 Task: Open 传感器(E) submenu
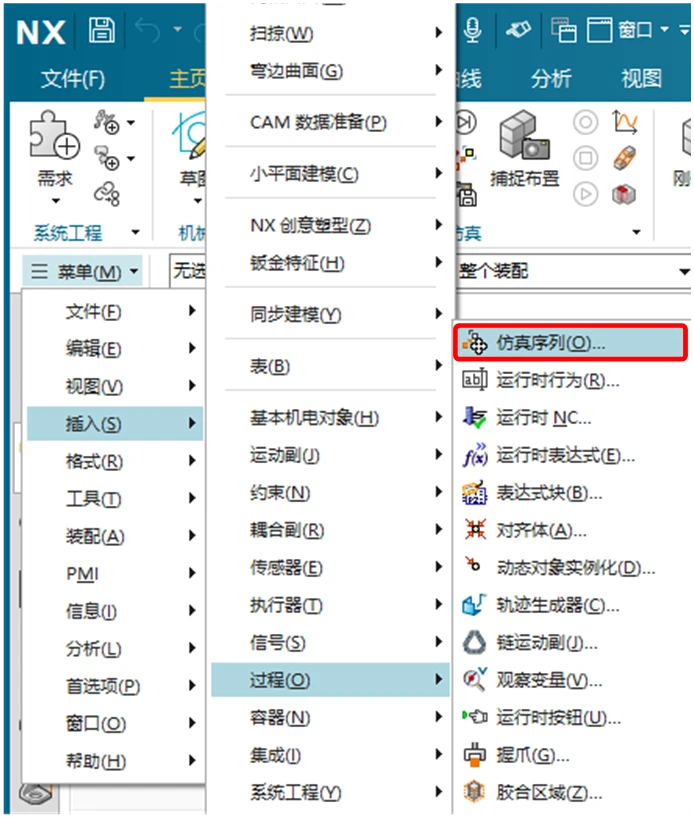[x=330, y=568]
